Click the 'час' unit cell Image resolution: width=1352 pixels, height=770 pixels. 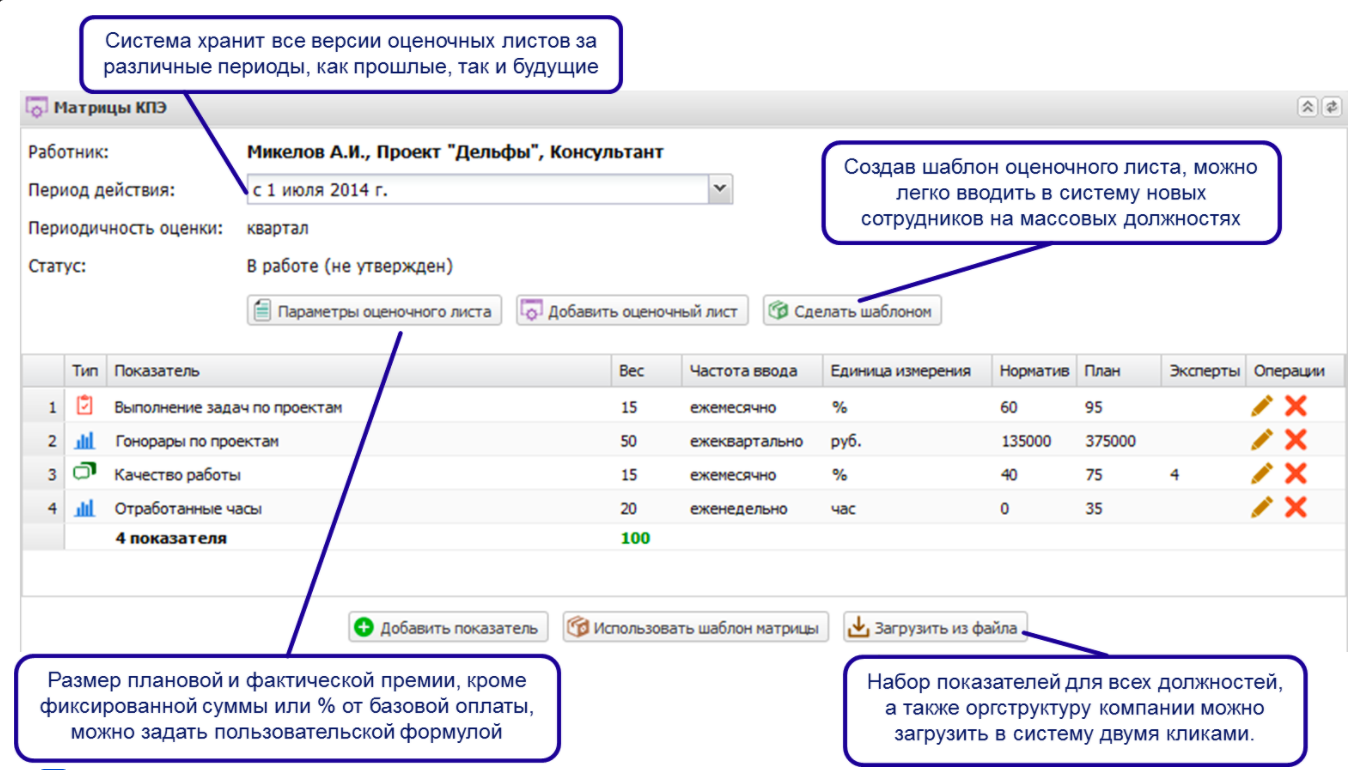pyautogui.click(x=843, y=509)
